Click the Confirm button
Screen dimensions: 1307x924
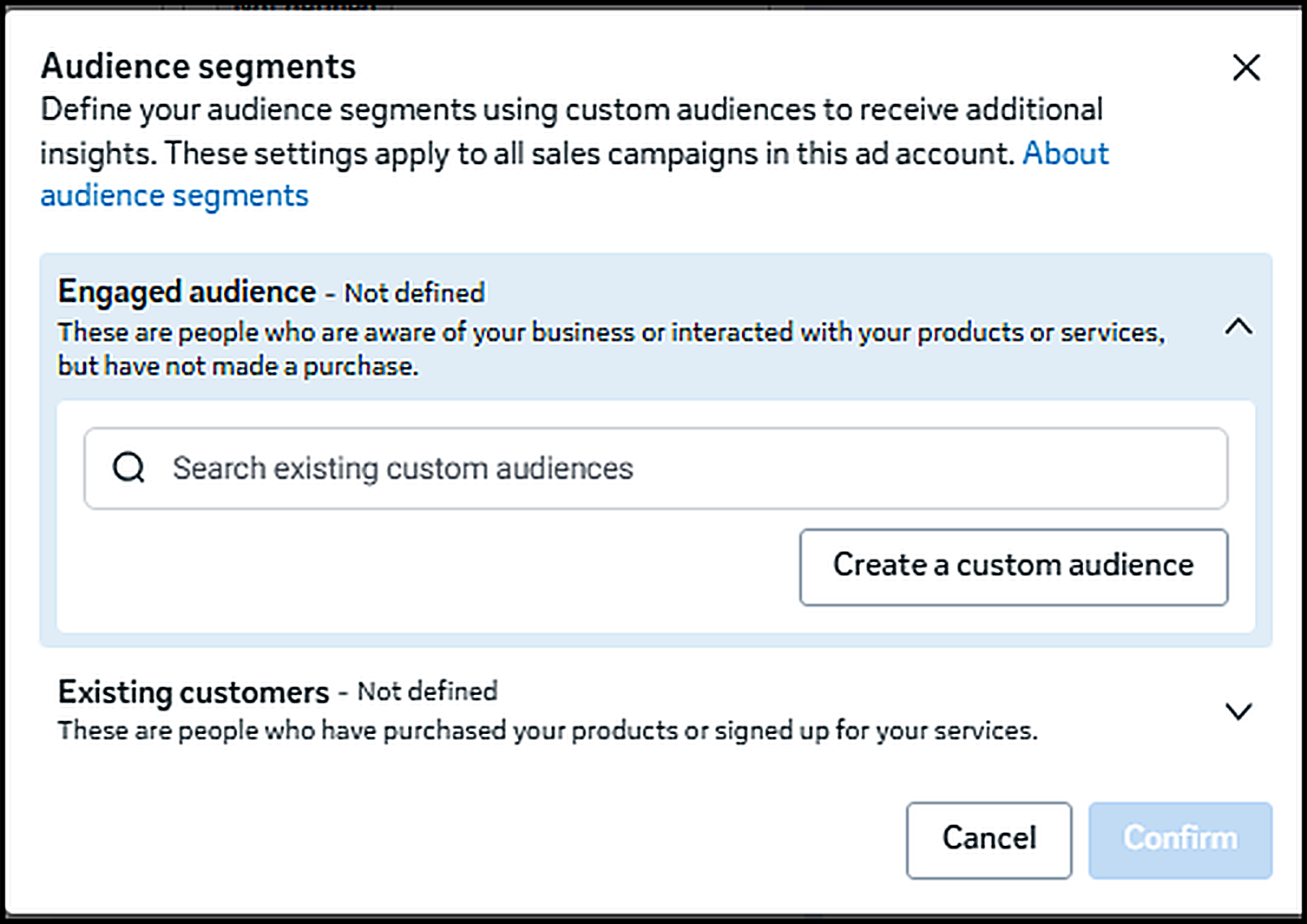1180,840
